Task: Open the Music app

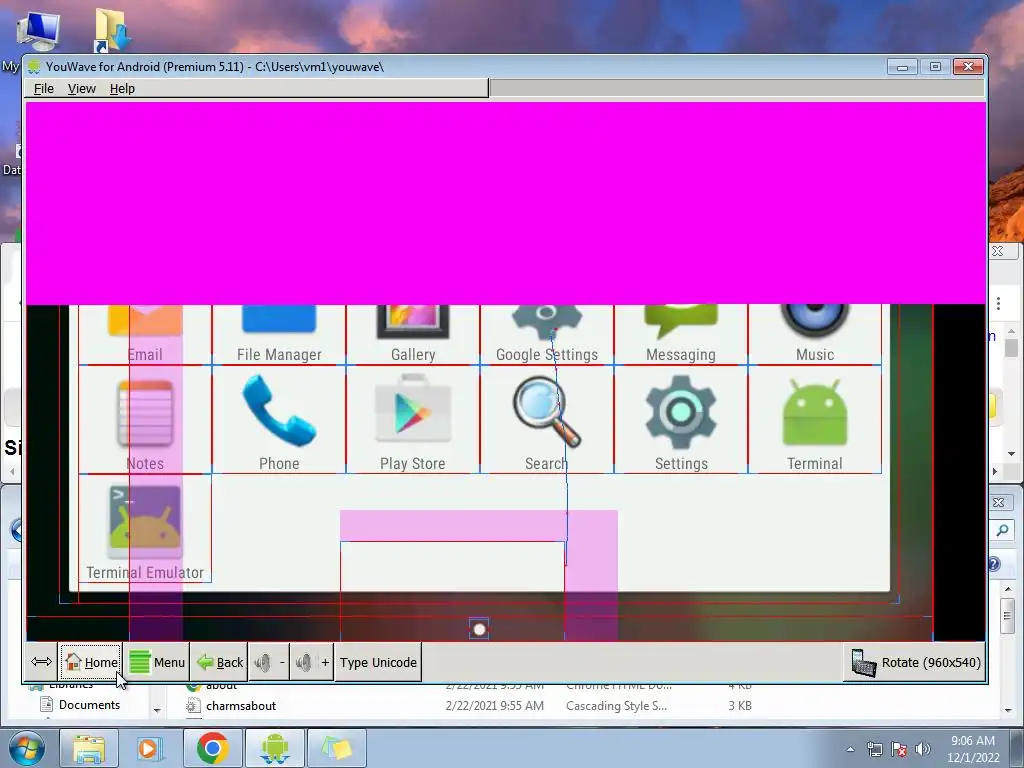Action: (814, 321)
